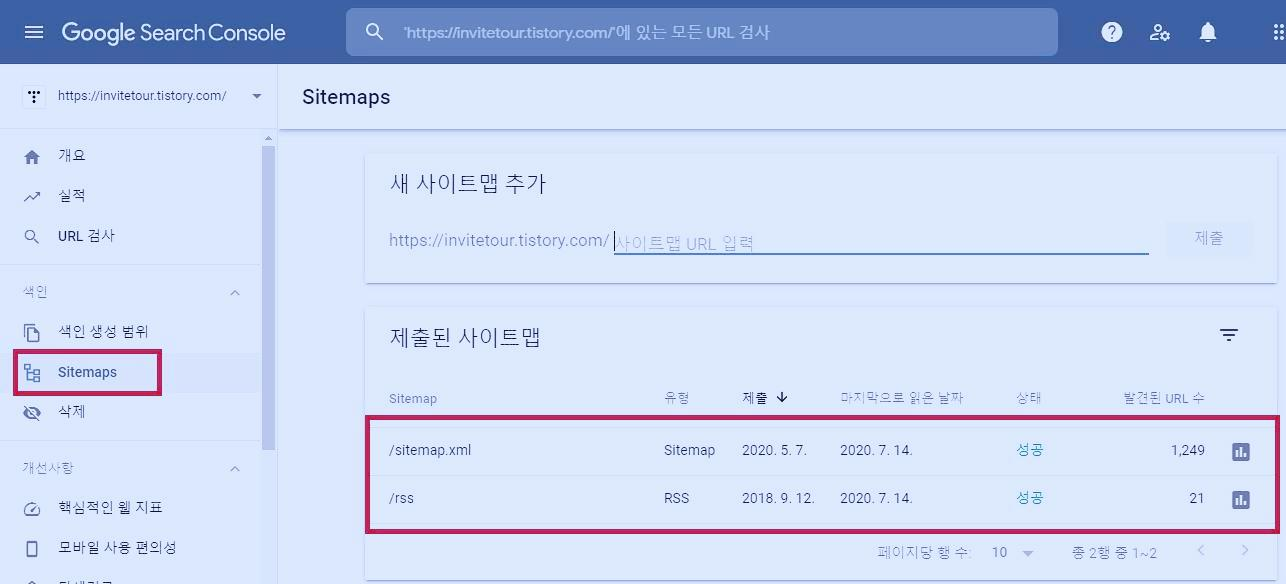Focus the sitemap URL input field
1286x584 pixels.
coord(881,242)
